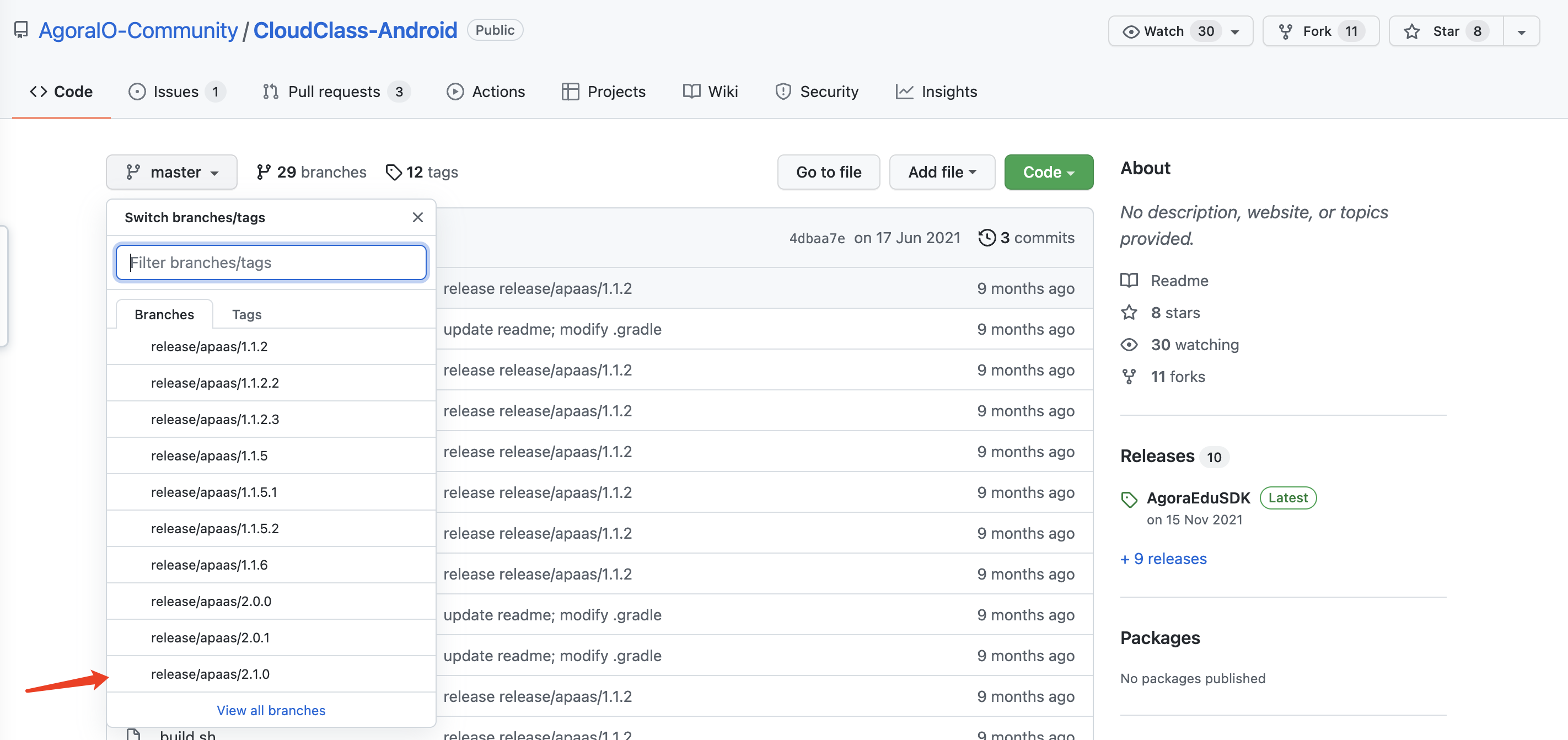Click the Actions tab play icon

click(x=455, y=92)
